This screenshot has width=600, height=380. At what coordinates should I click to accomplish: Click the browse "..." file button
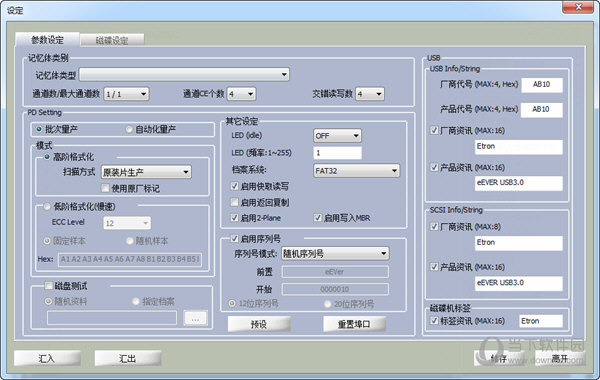196,318
